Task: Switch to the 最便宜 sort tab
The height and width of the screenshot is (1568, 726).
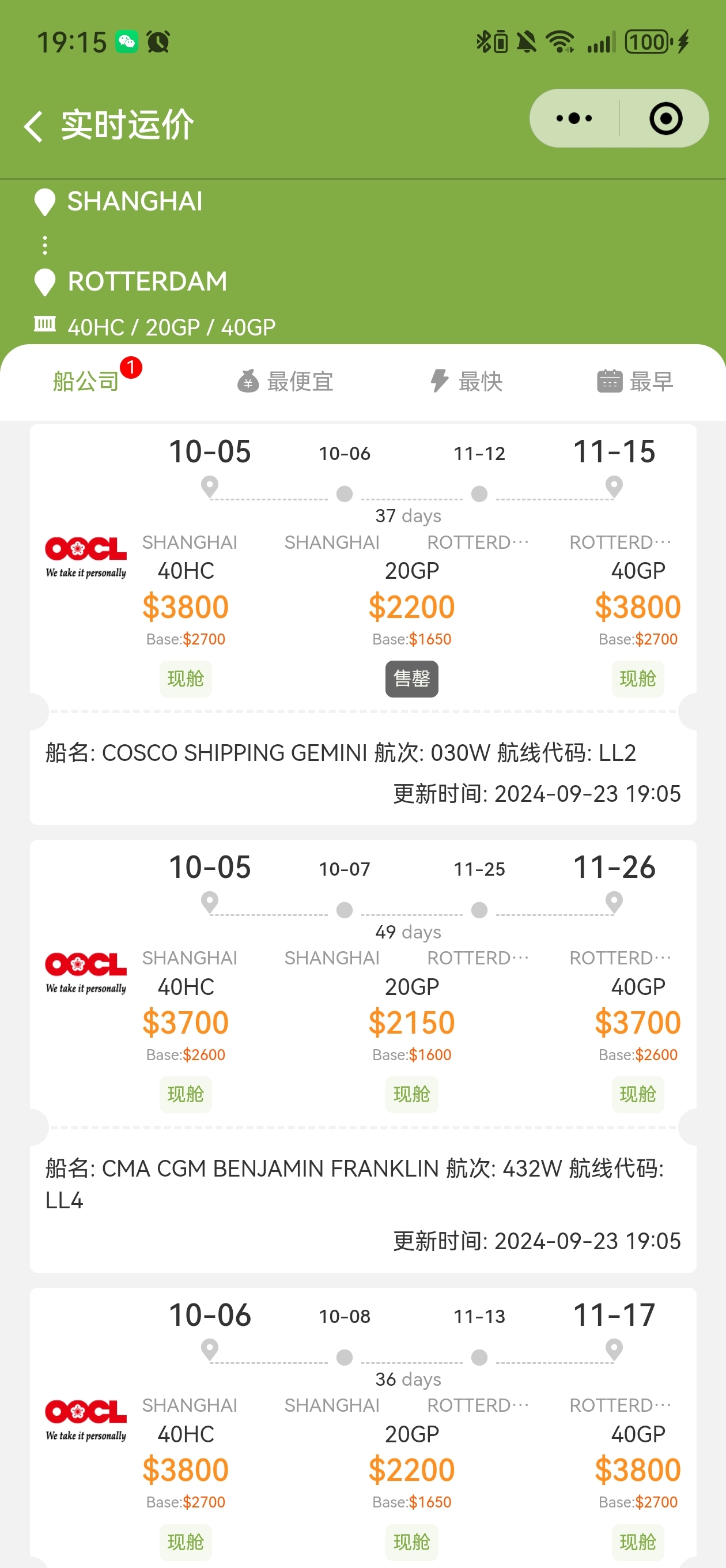Action: 285,382
